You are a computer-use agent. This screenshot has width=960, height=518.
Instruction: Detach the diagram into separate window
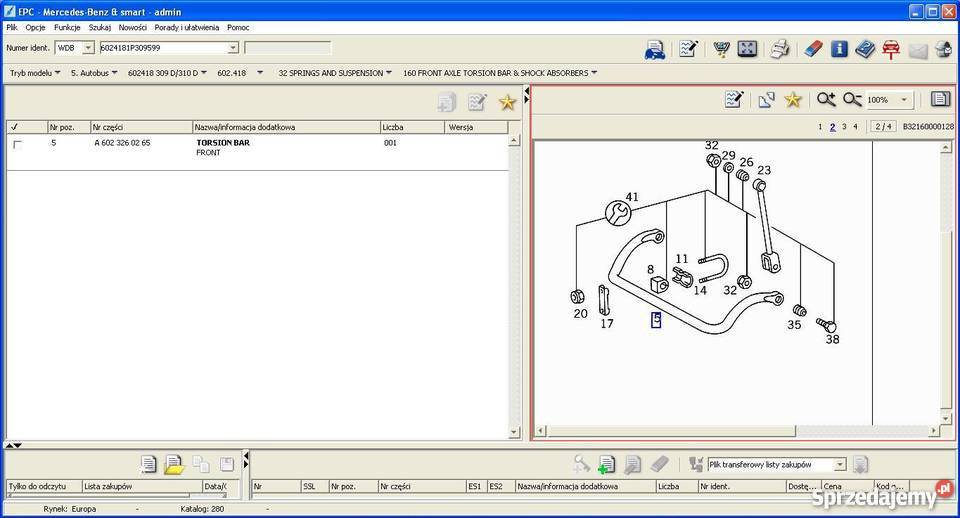[766, 100]
